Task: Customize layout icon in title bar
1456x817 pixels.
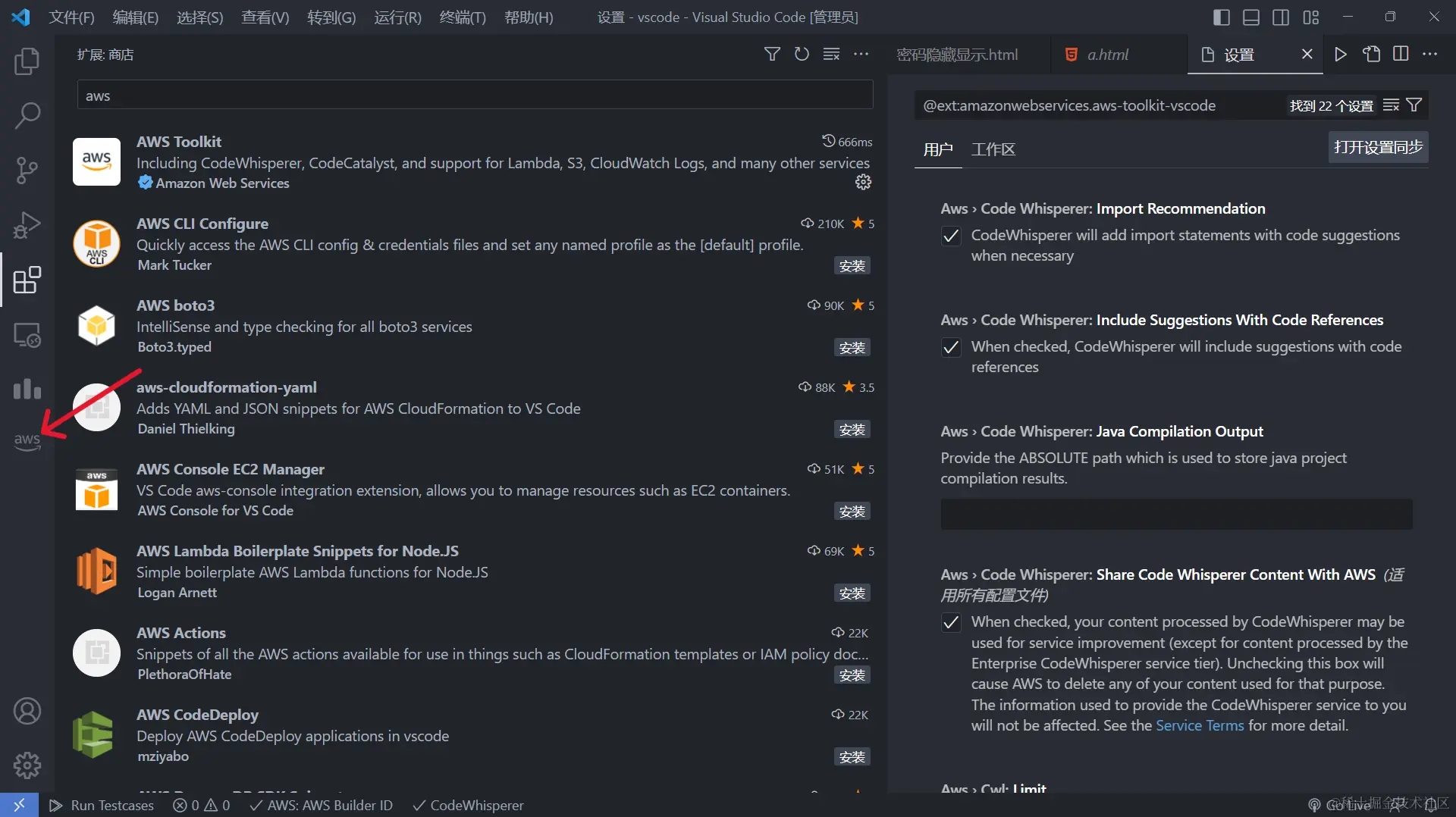Action: click(x=1311, y=17)
